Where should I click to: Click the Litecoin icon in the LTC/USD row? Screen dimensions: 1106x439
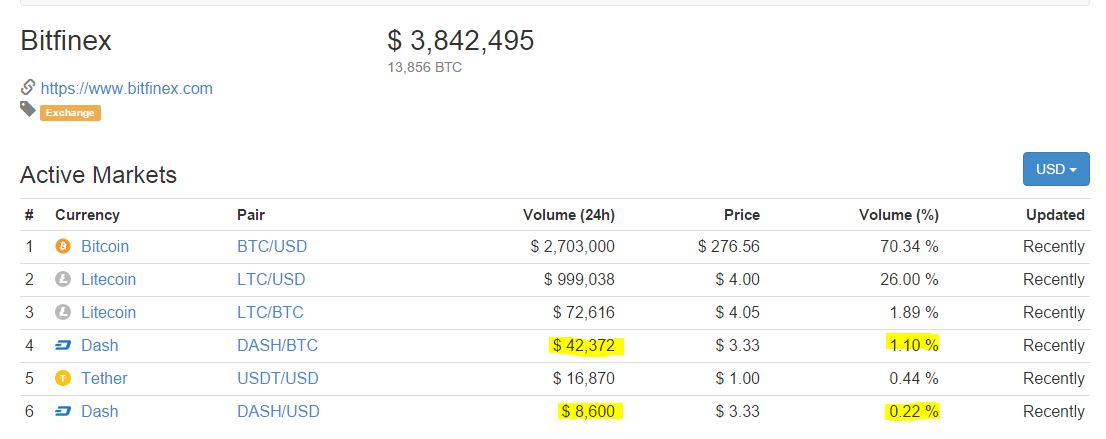63,279
